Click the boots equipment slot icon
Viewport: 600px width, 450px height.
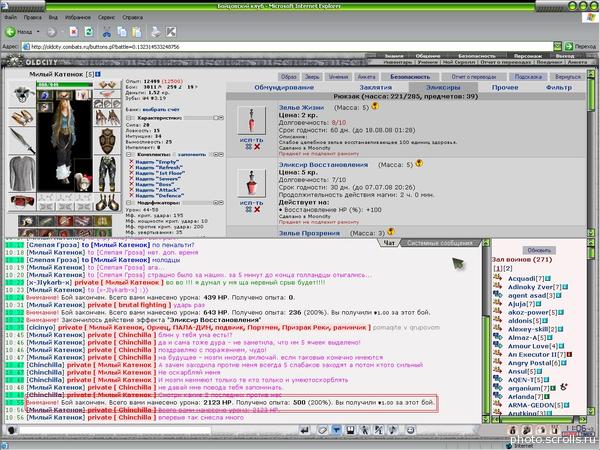click(107, 202)
